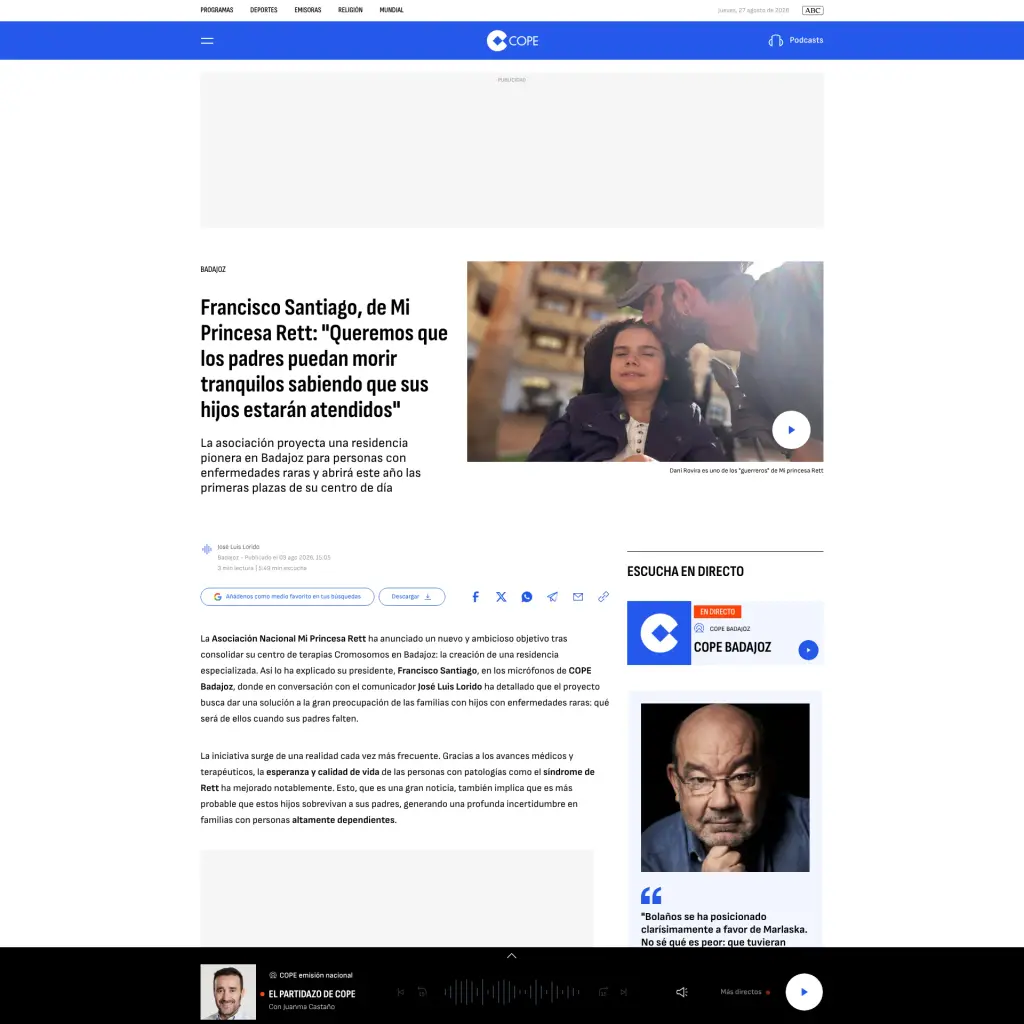Viewport: 1024px width, 1024px height.
Task: Read the Bolaños quote opinion piece
Action: tap(724, 929)
